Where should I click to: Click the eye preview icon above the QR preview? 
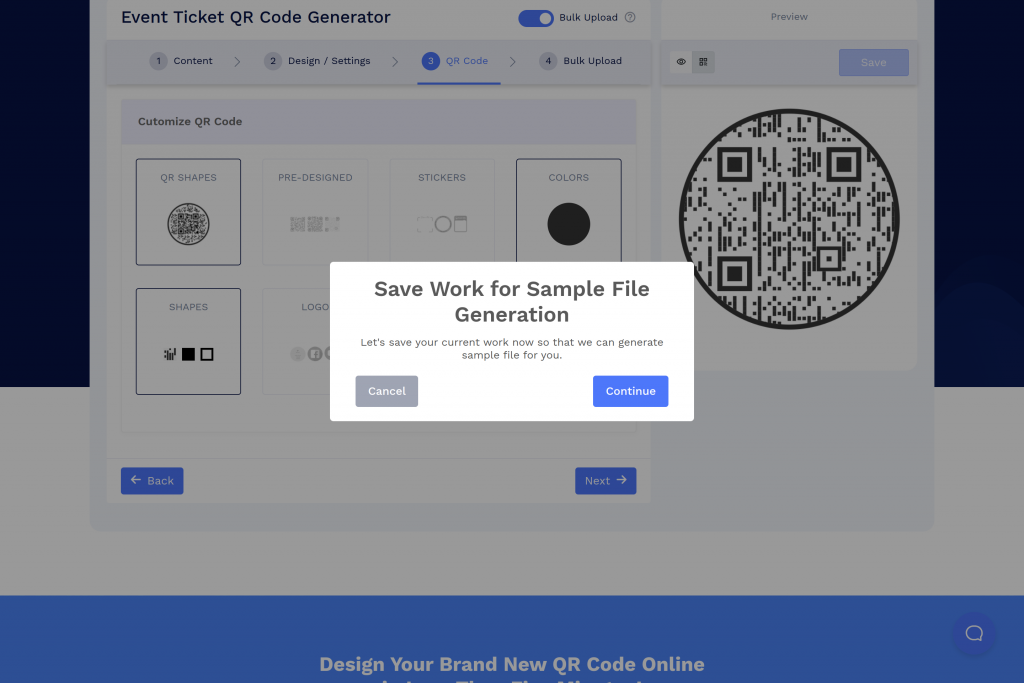click(681, 62)
